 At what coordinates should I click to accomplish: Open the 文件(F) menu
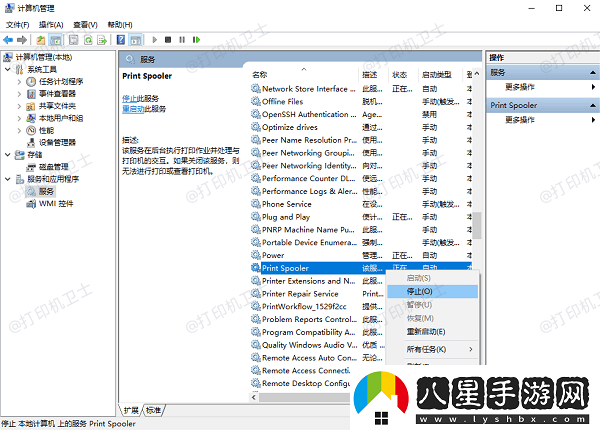tap(18, 25)
